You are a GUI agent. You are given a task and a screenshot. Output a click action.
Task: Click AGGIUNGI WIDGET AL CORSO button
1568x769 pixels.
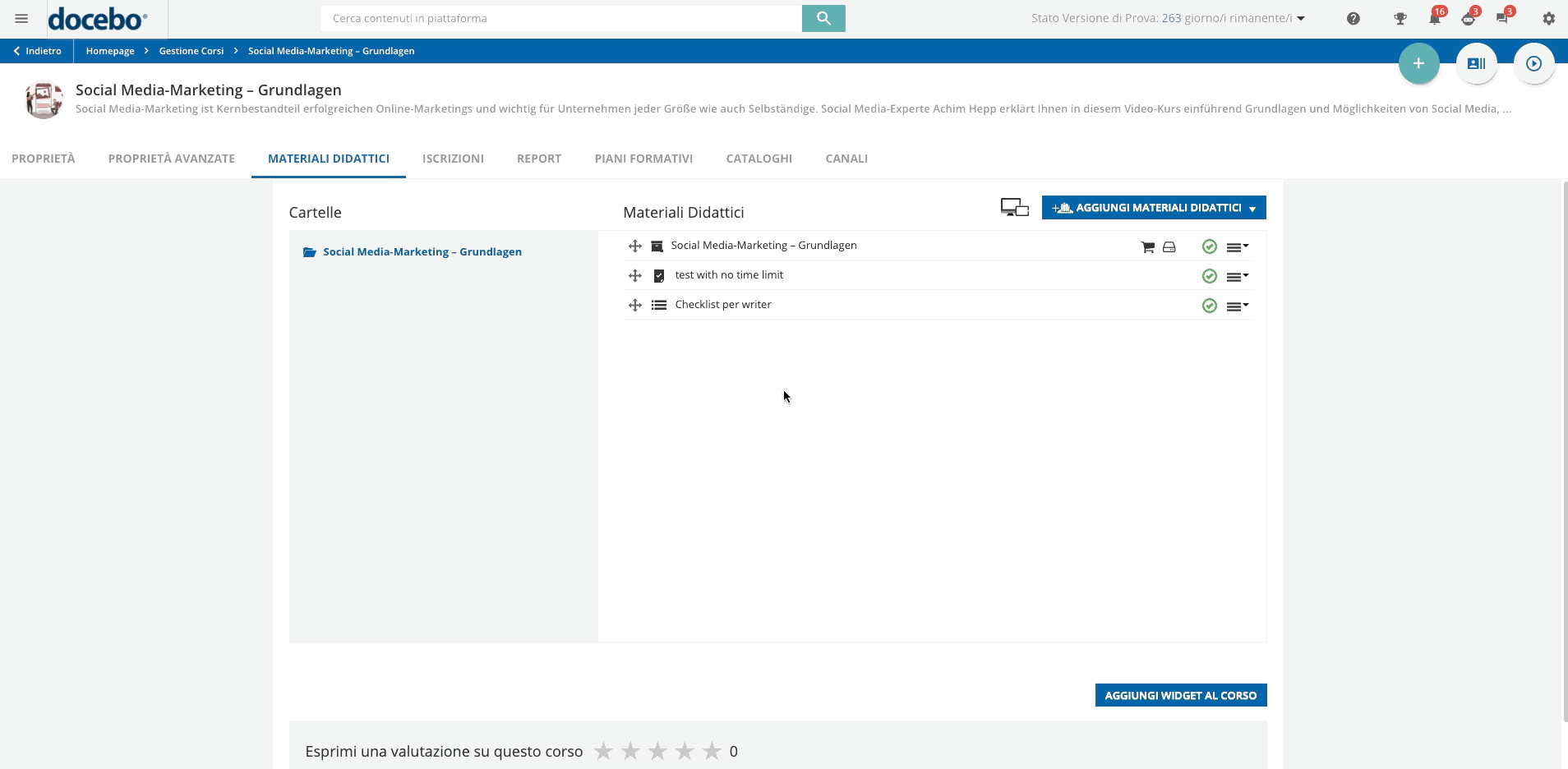tap(1181, 694)
